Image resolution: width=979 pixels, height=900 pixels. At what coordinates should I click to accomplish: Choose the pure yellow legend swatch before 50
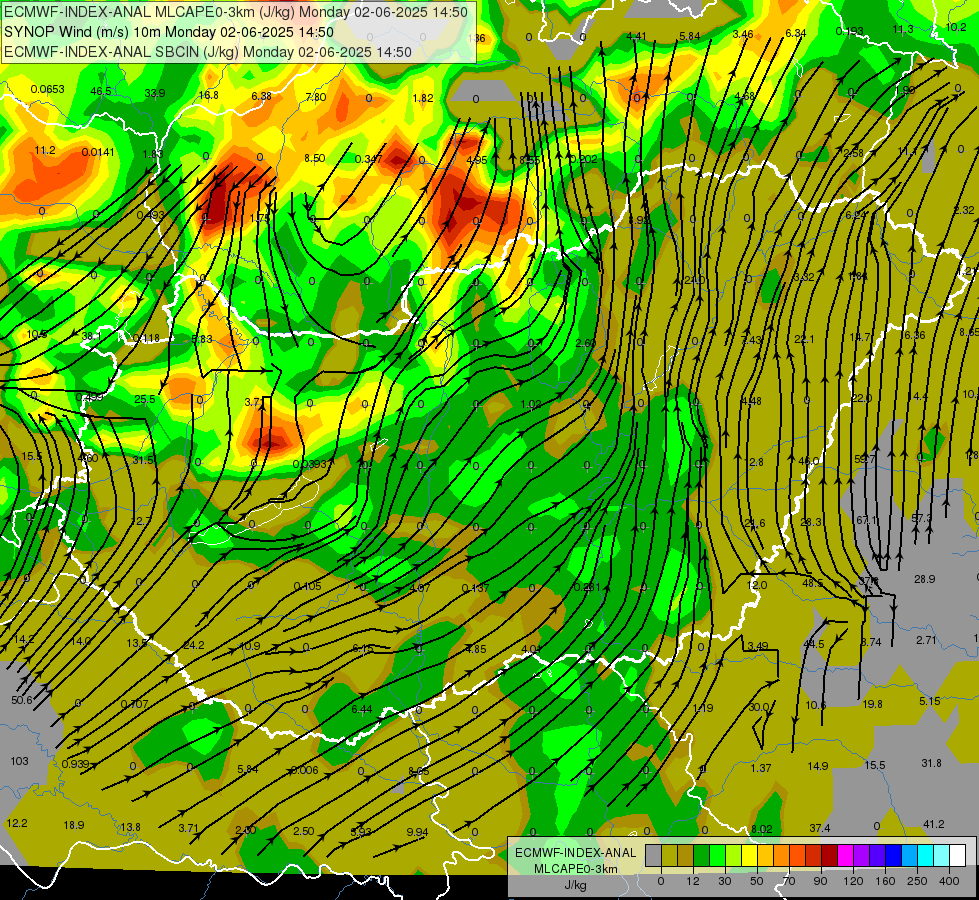(750, 855)
